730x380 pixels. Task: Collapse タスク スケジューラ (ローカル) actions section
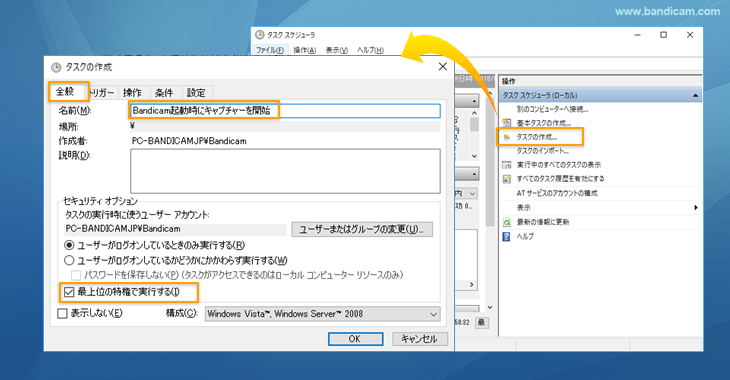(695, 95)
